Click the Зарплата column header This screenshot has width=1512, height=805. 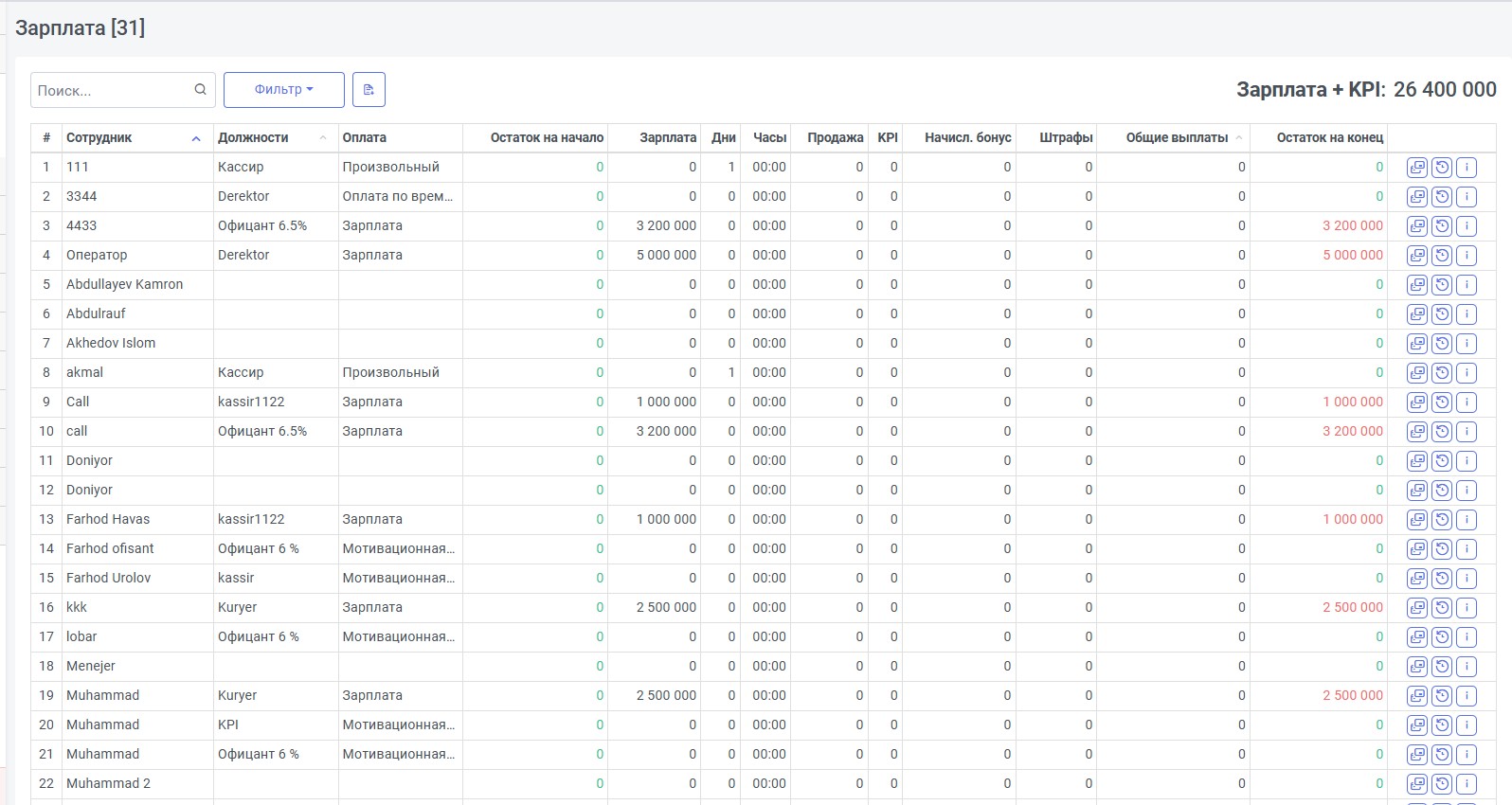(x=668, y=138)
